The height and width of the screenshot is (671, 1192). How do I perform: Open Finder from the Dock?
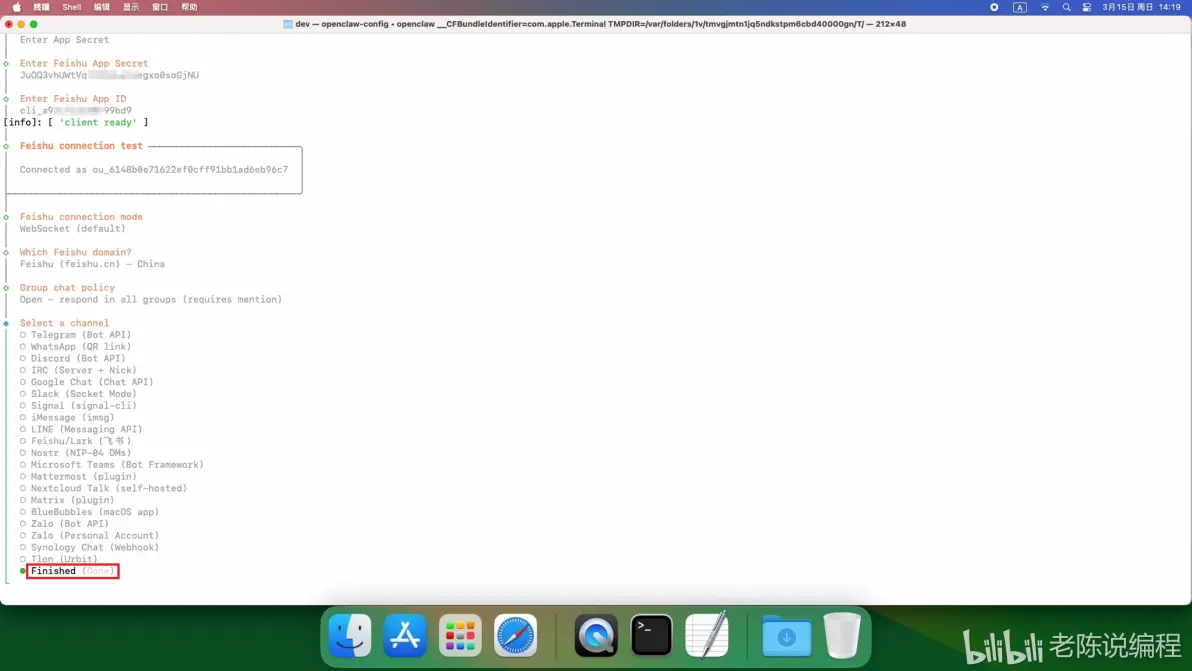click(x=350, y=635)
